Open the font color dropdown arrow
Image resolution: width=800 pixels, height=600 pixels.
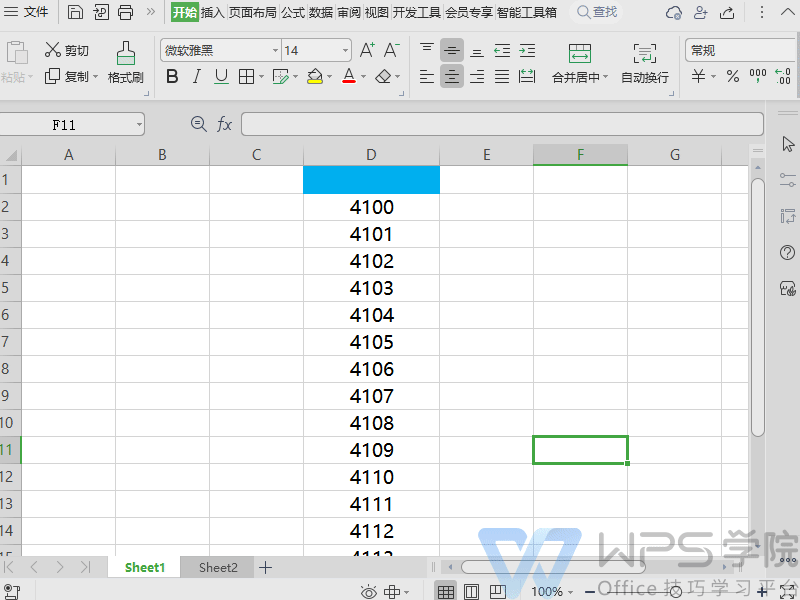(x=363, y=77)
